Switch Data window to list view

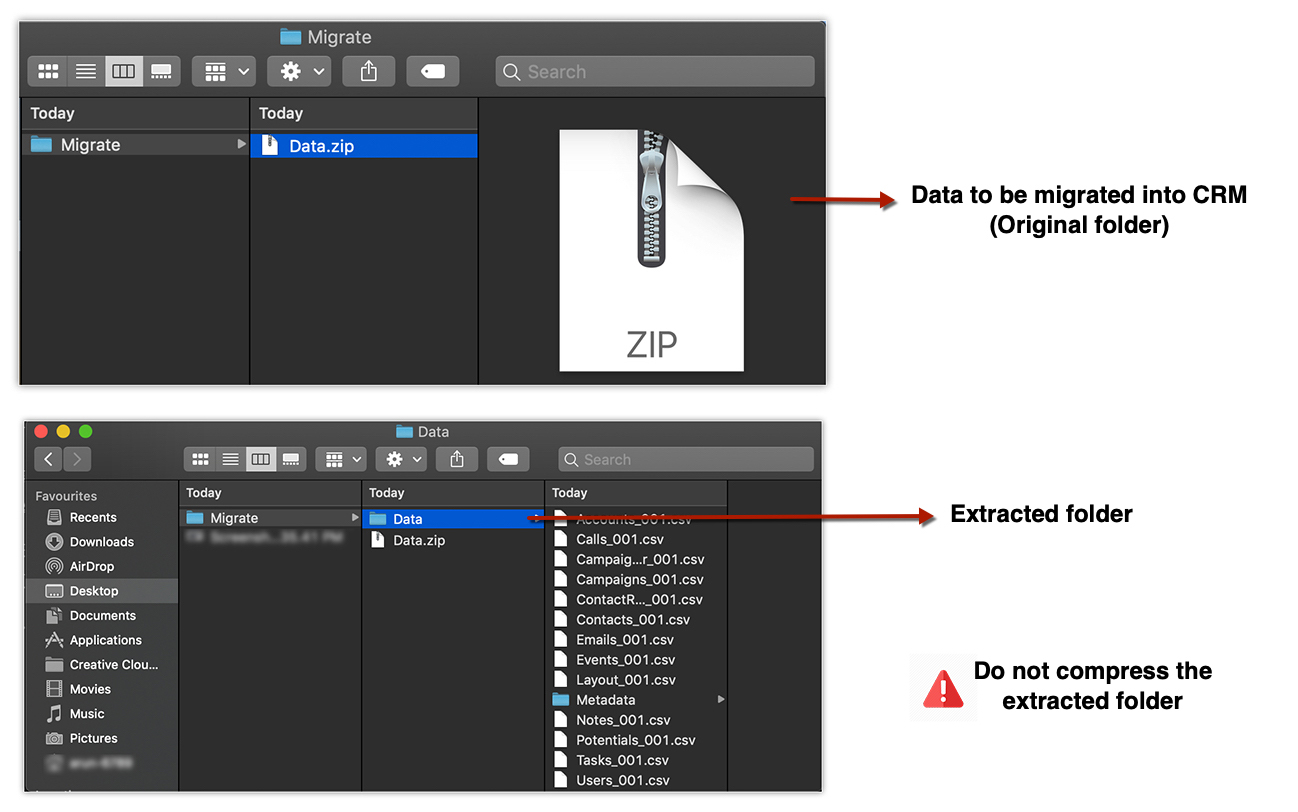click(x=230, y=459)
